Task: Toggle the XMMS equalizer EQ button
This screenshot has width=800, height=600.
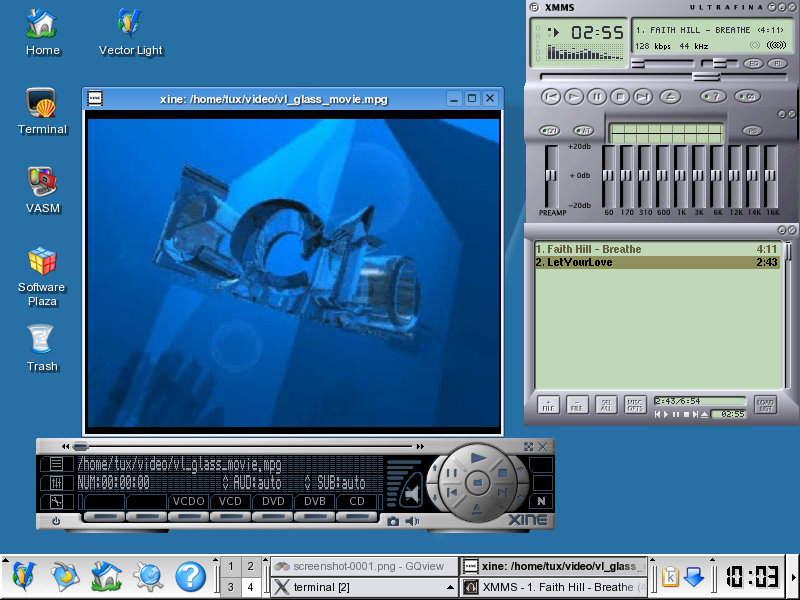Action: click(753, 64)
